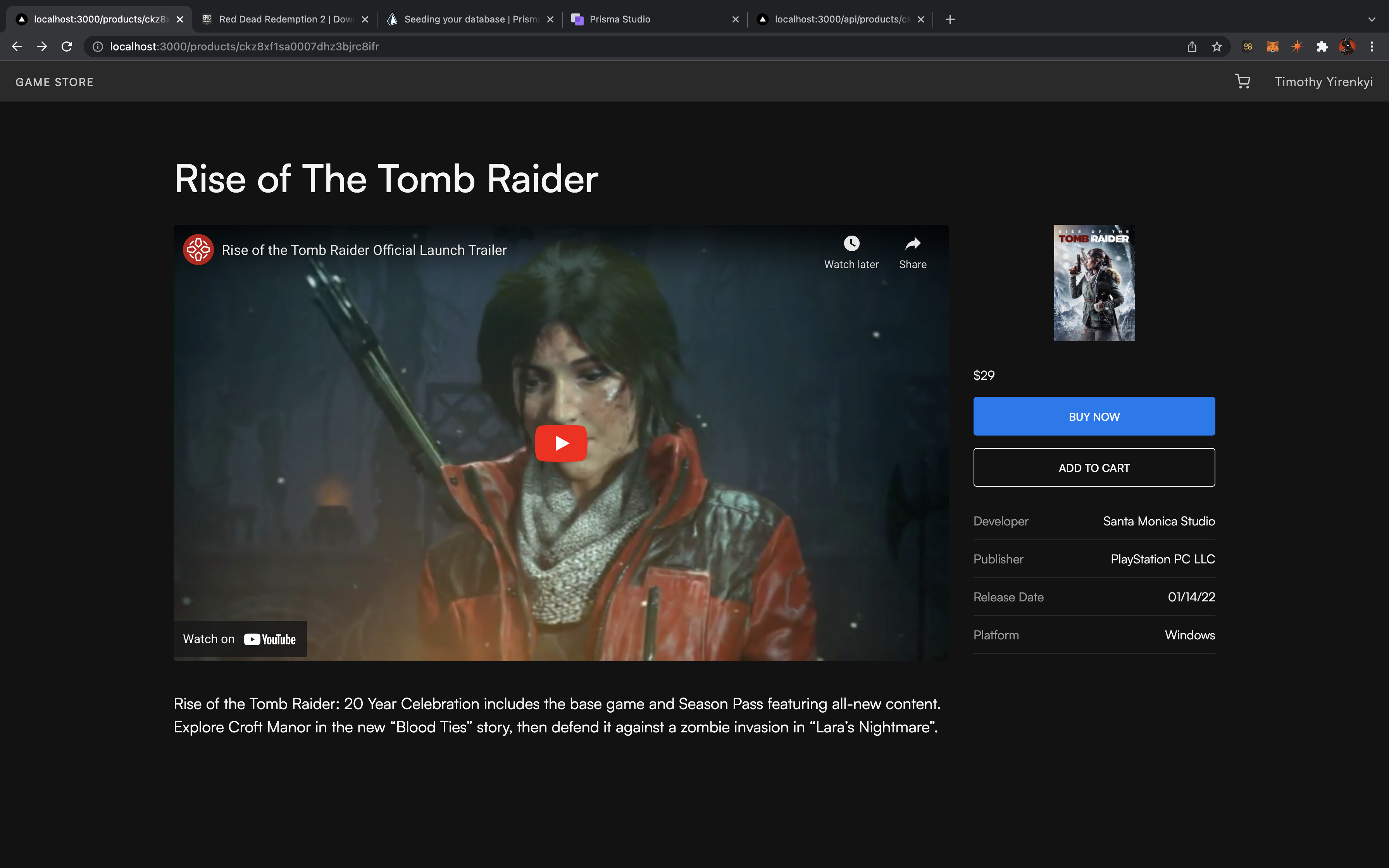The image size is (1389, 868).
Task: Click the GAME STORE home link
Action: [55, 82]
